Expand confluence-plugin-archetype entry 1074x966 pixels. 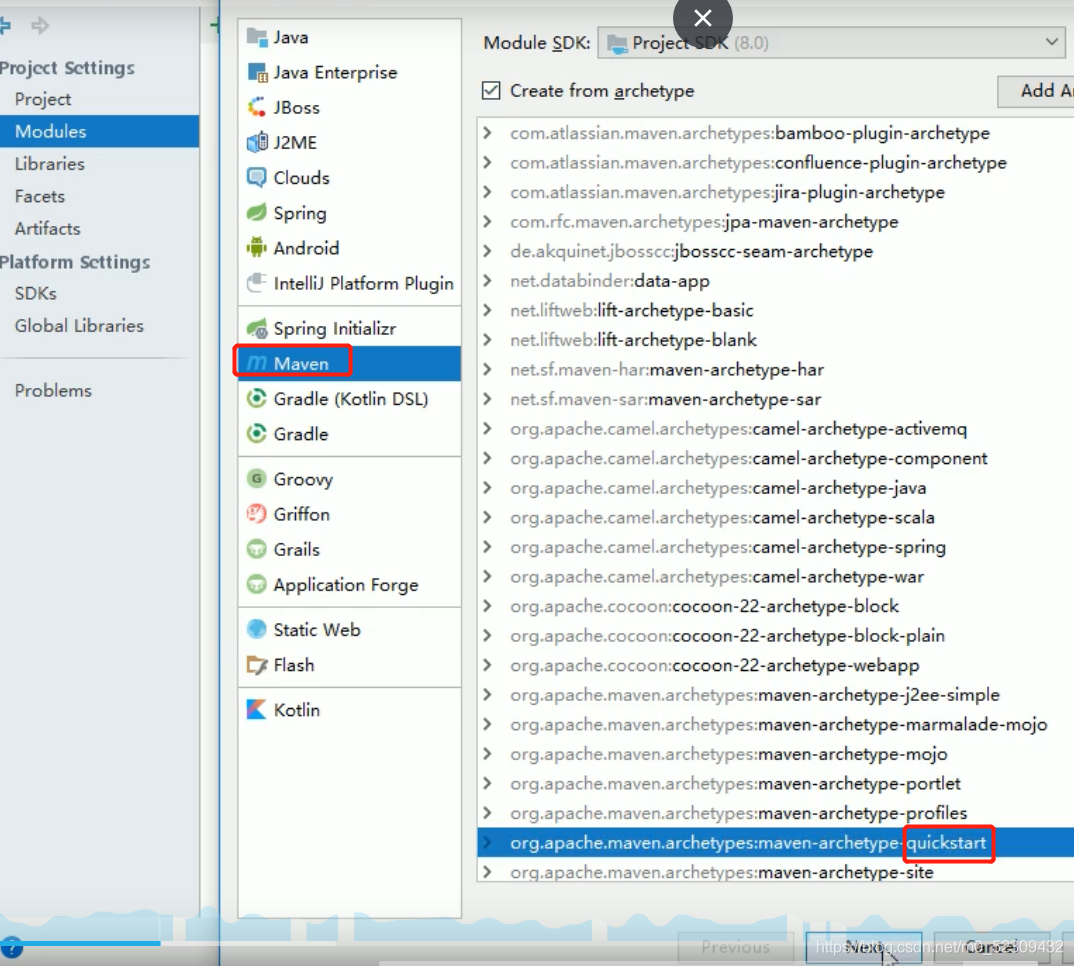487,162
